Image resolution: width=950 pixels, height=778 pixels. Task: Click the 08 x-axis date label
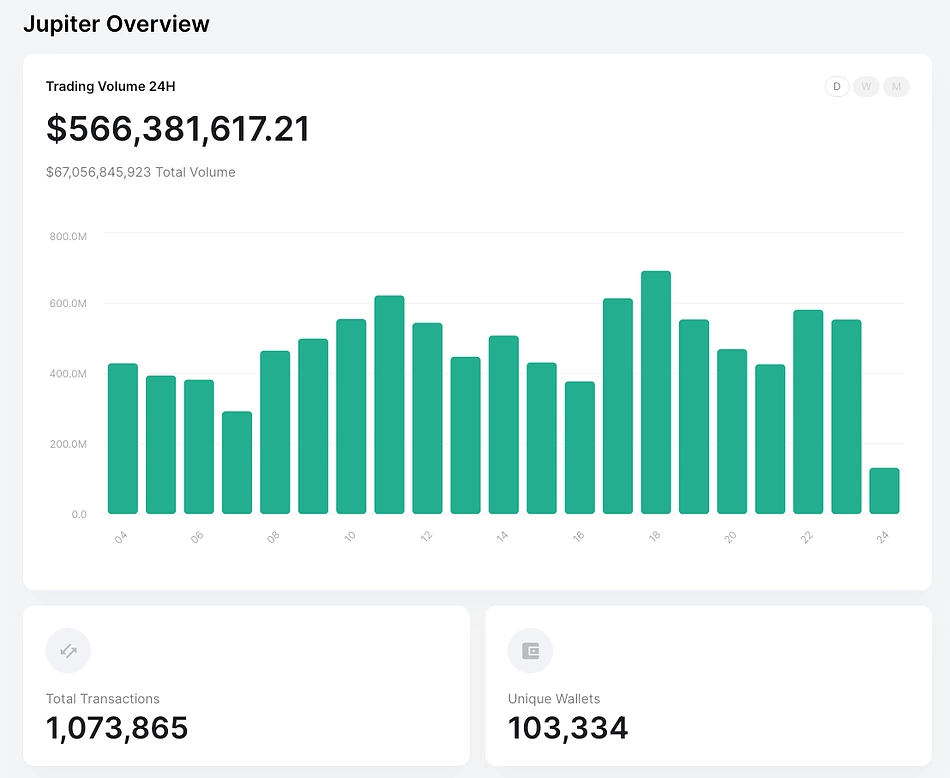[273, 537]
